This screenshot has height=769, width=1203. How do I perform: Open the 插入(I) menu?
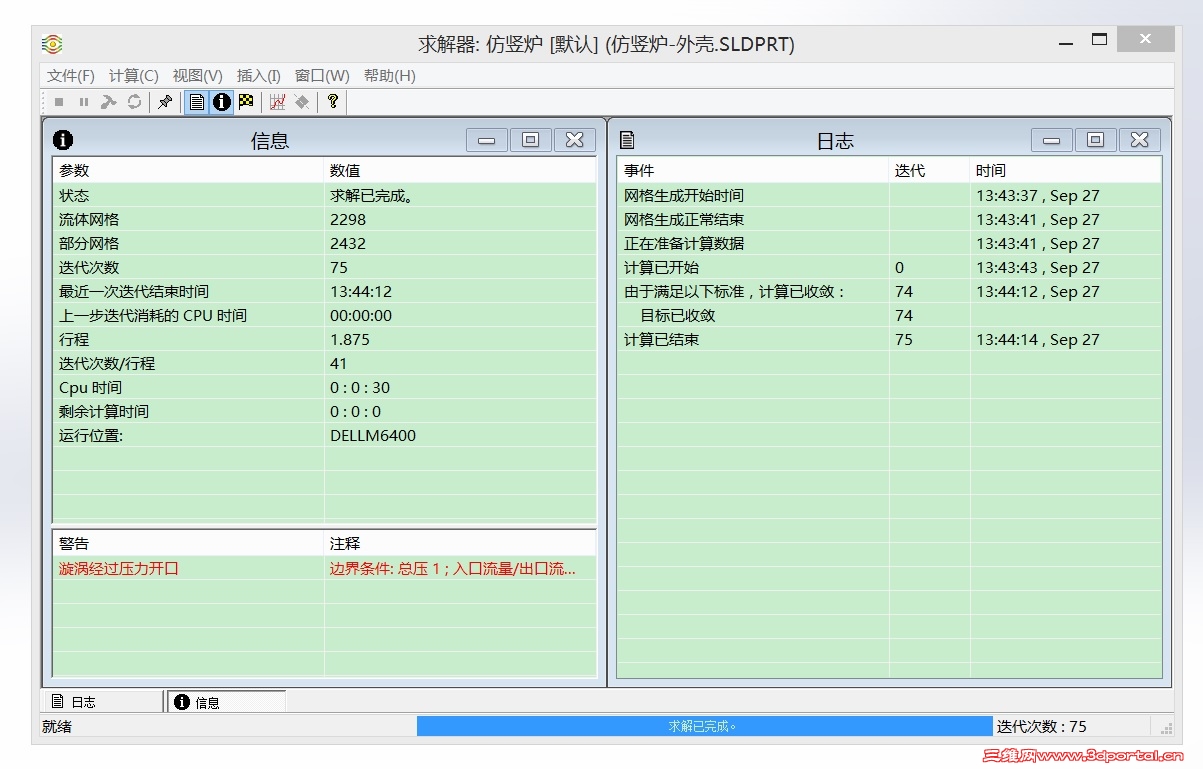click(259, 76)
